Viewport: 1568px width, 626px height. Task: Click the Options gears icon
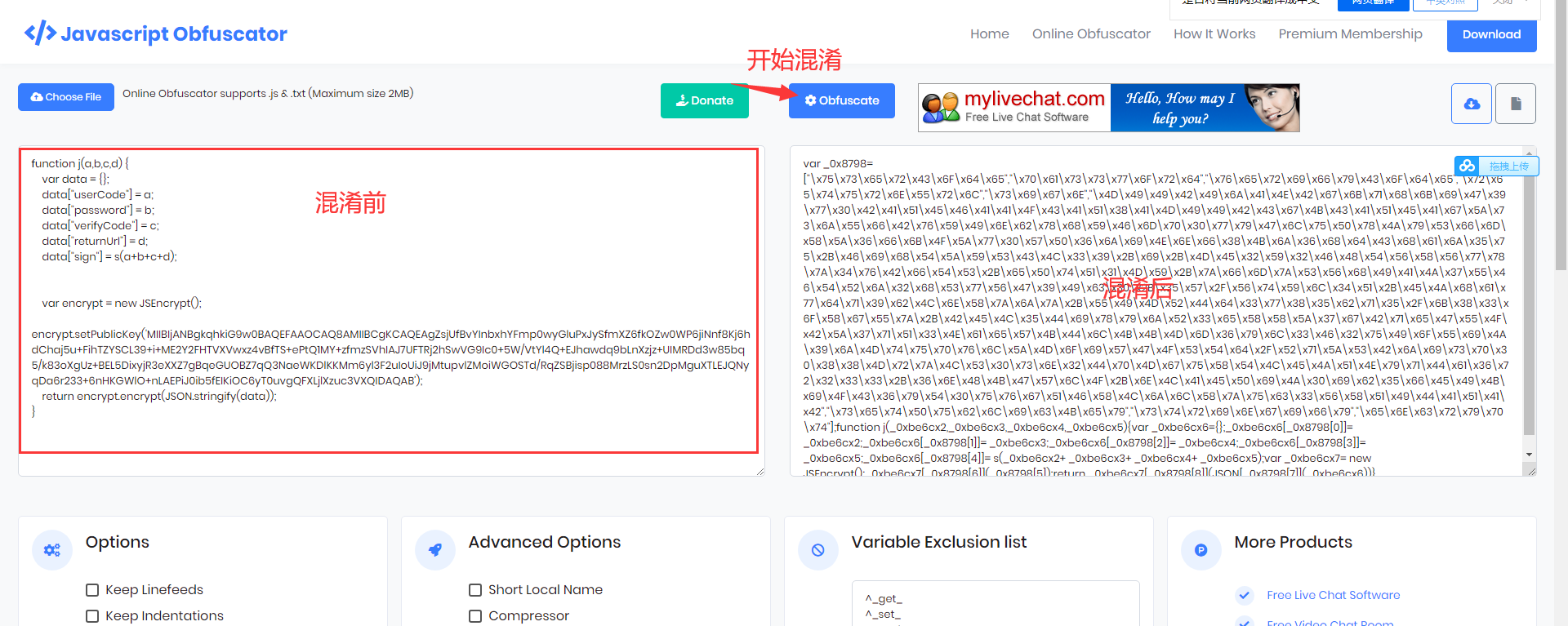coord(52,550)
